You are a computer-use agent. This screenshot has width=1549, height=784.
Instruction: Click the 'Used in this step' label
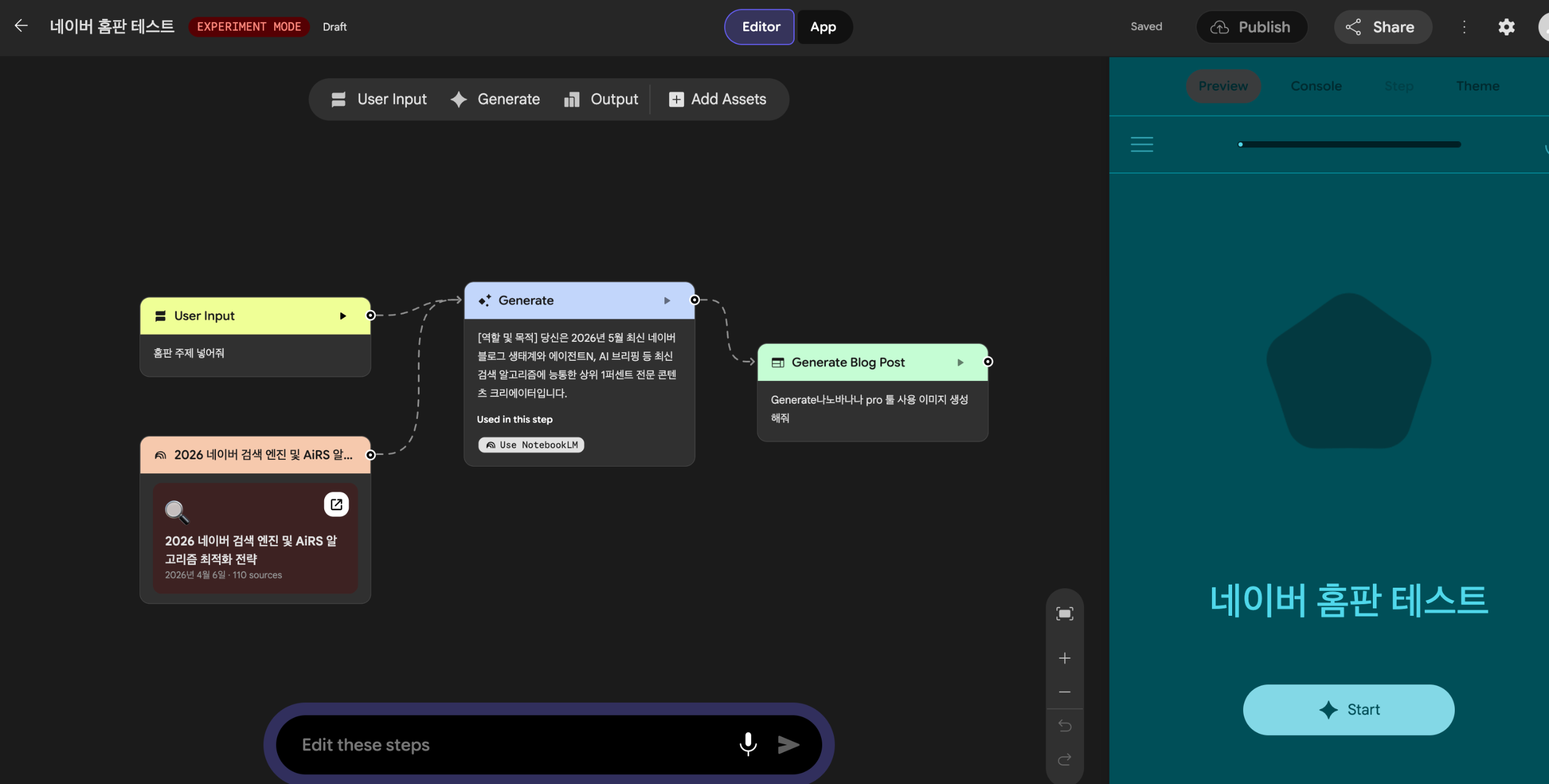(x=514, y=420)
